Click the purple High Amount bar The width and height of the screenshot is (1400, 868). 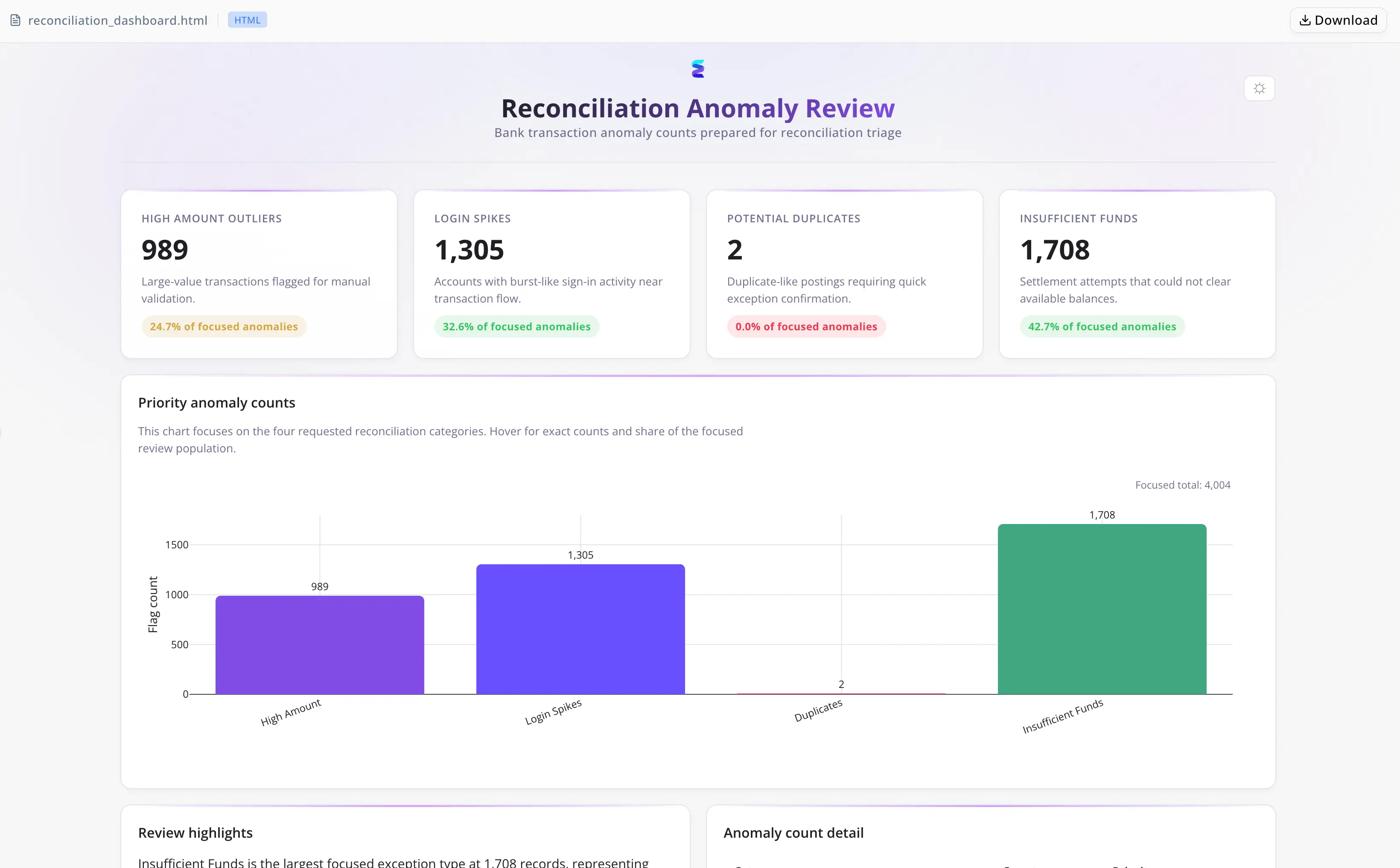[320, 645]
